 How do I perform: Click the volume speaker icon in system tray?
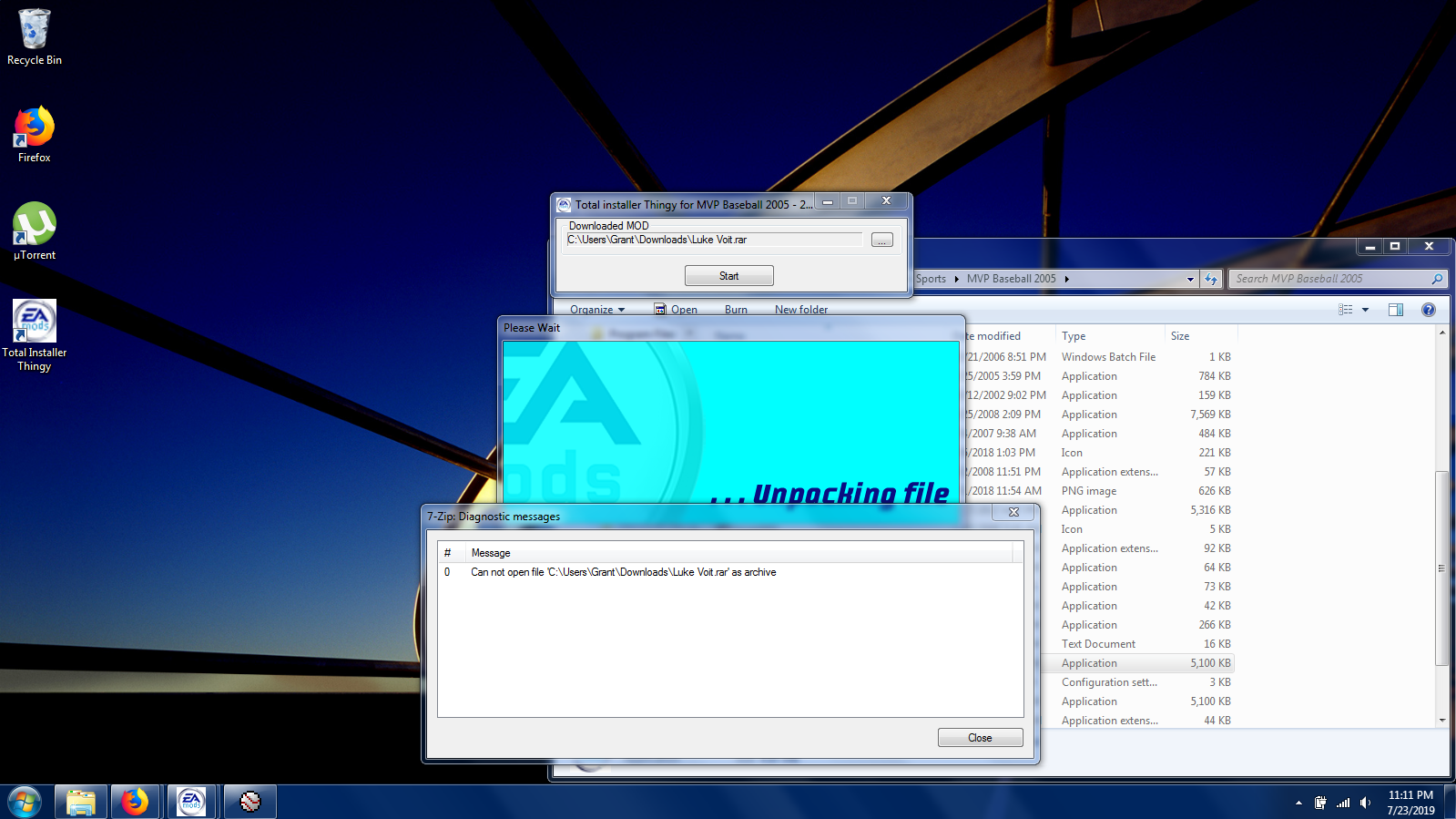(1365, 803)
